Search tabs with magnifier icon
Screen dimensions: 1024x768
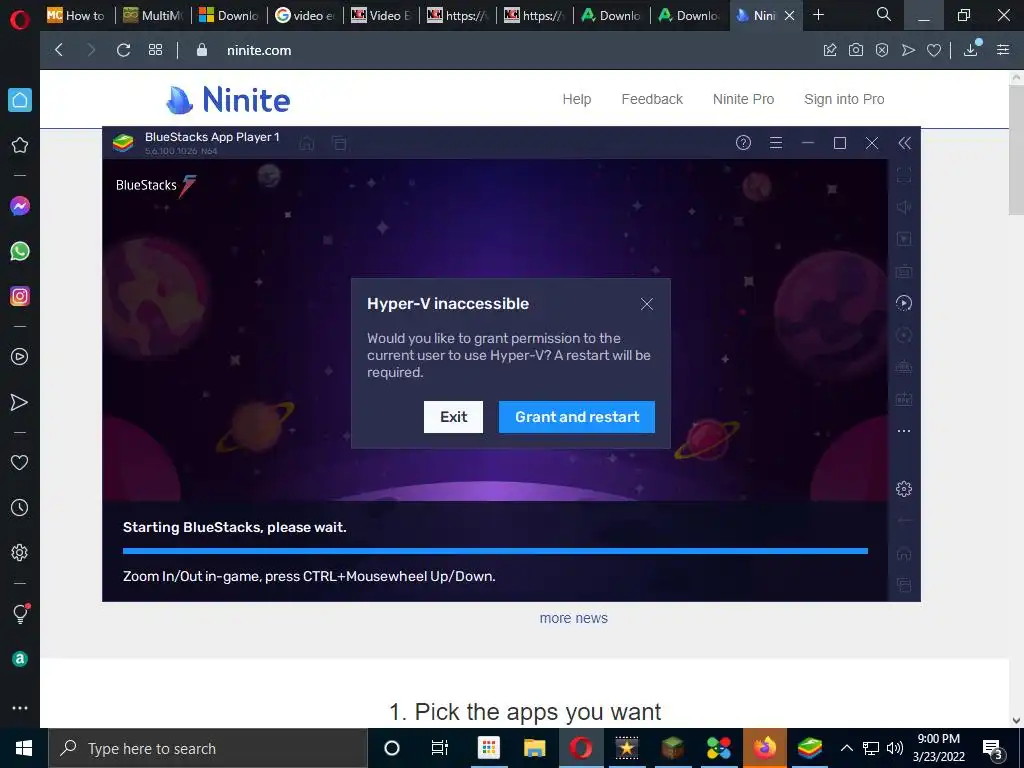pyautogui.click(x=884, y=14)
